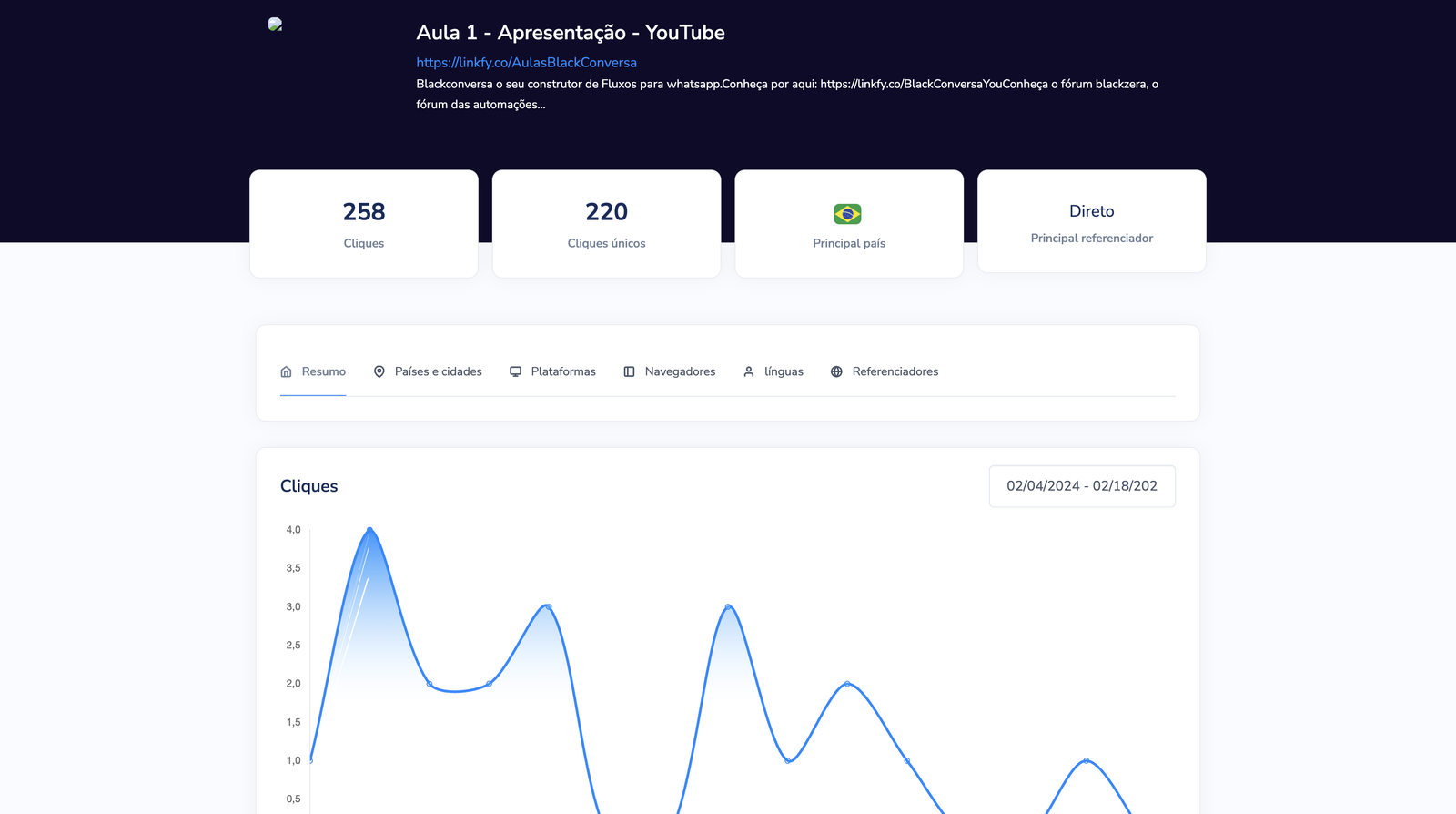Click the person icon beside línguas

coord(749,371)
